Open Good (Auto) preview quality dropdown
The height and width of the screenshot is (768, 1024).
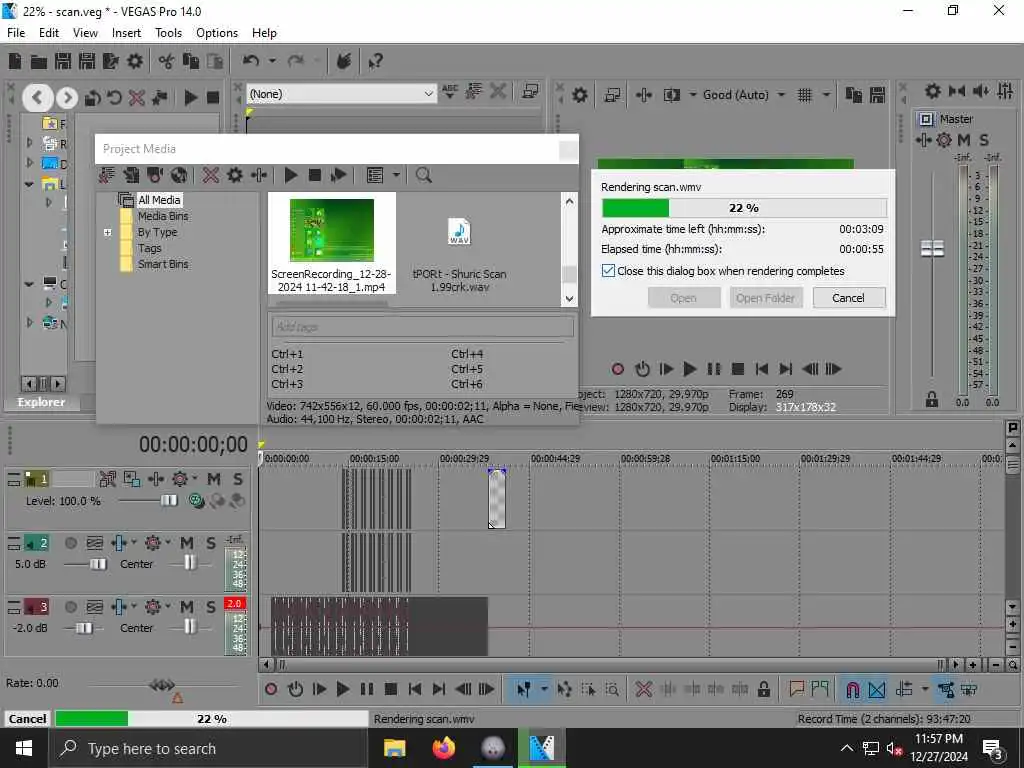click(781, 95)
